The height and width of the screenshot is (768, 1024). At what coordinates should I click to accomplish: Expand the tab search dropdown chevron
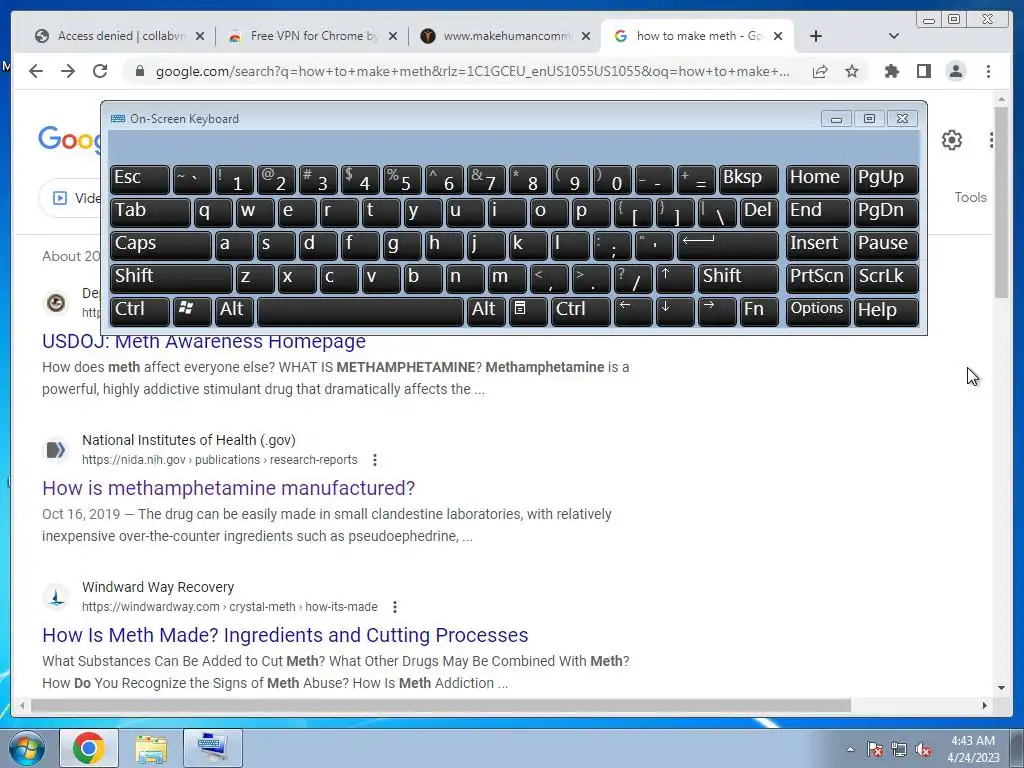(893, 36)
